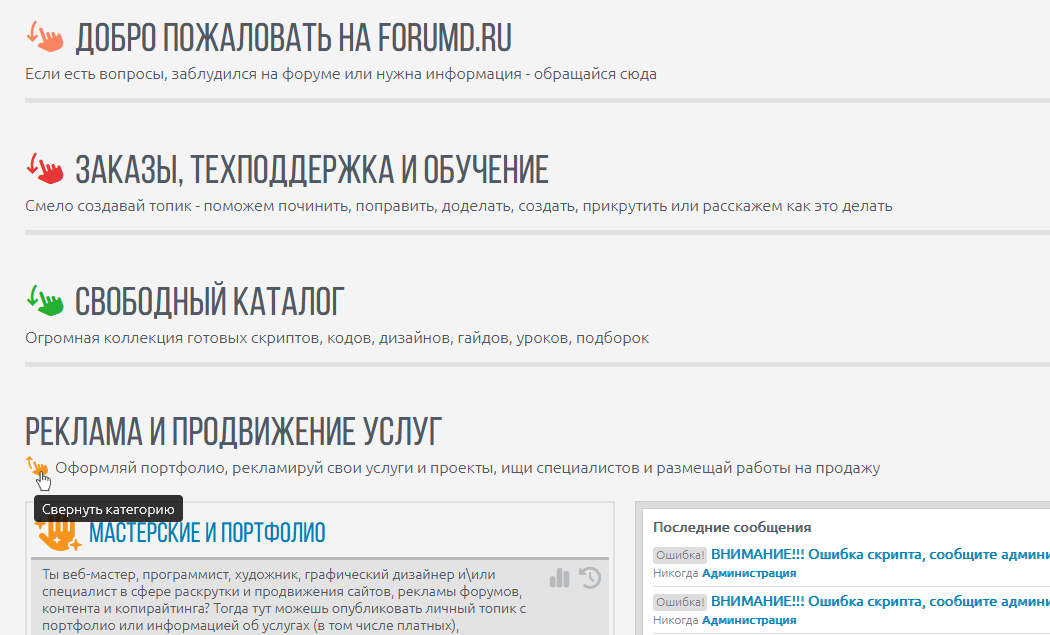
Task: Open the first Администрация author link
Action: click(749, 573)
